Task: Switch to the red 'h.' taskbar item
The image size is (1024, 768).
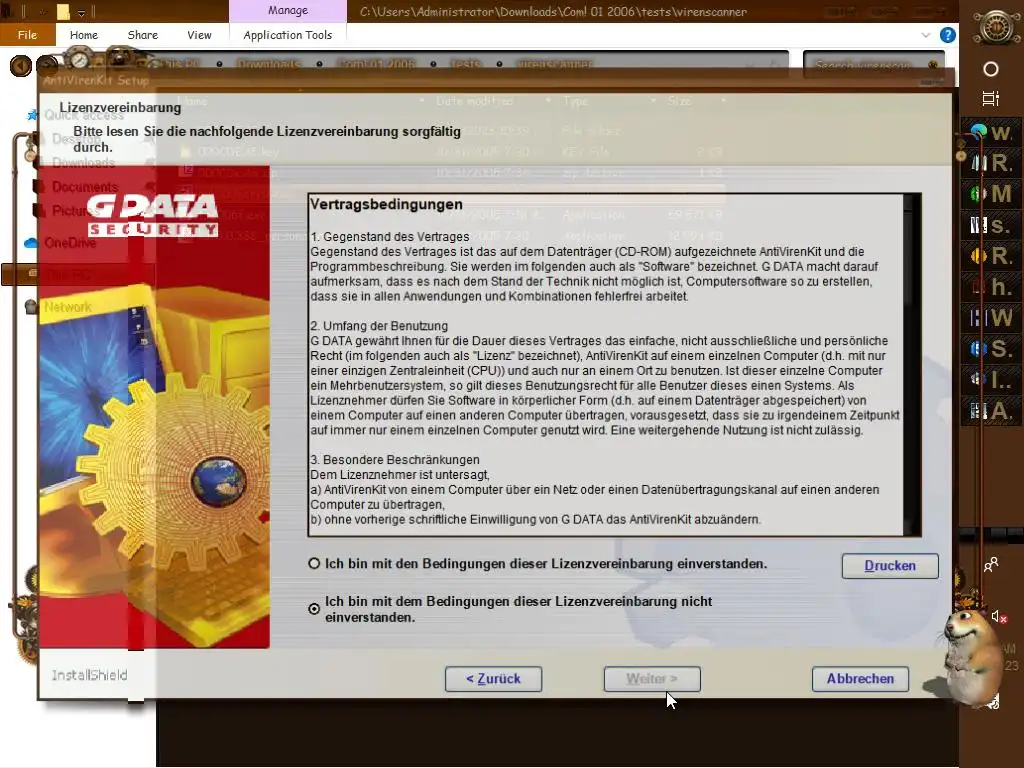Action: click(x=991, y=287)
